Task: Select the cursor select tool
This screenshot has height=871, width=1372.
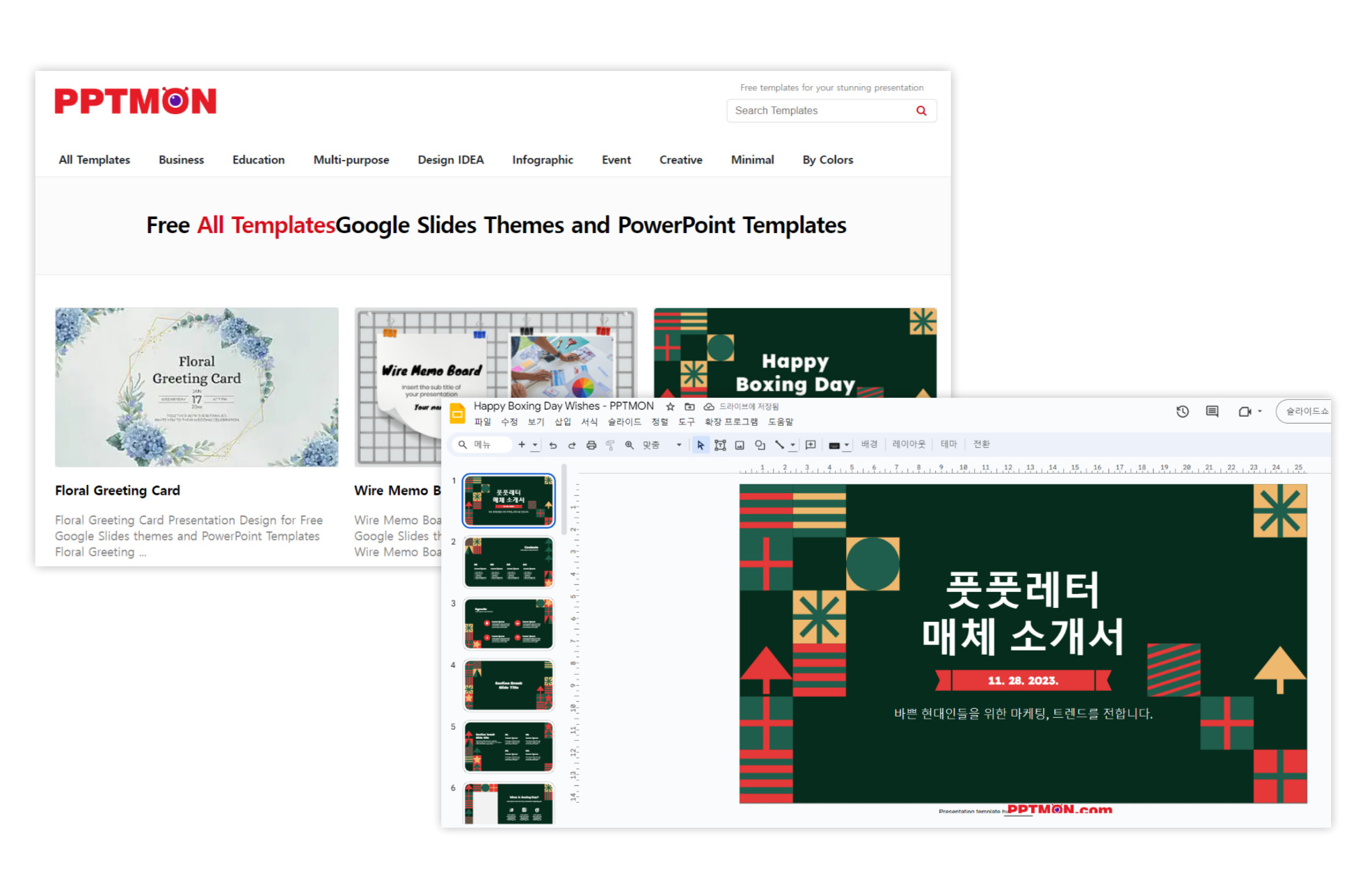Action: (701, 445)
